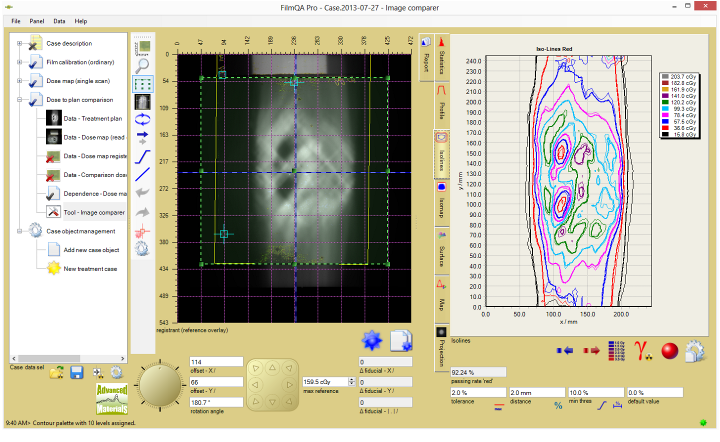
Task: Click the left arrow on the nudge pad
Action: [255, 385]
